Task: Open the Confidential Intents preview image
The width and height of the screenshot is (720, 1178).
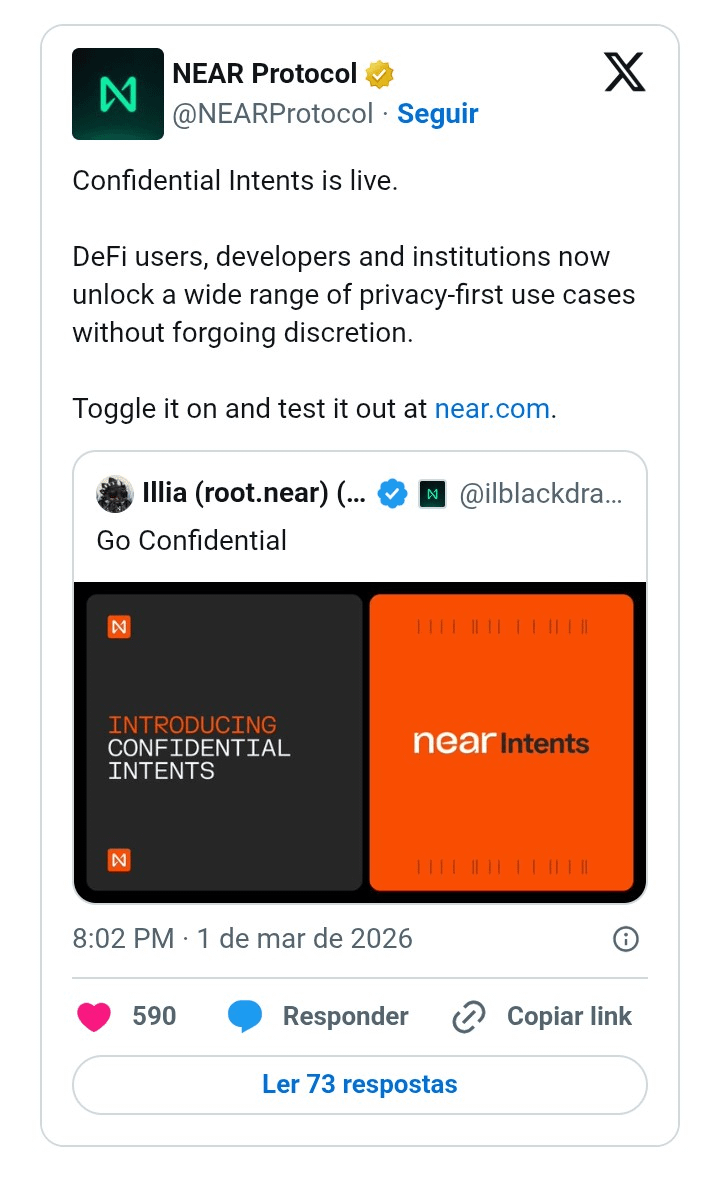Action: (x=360, y=742)
